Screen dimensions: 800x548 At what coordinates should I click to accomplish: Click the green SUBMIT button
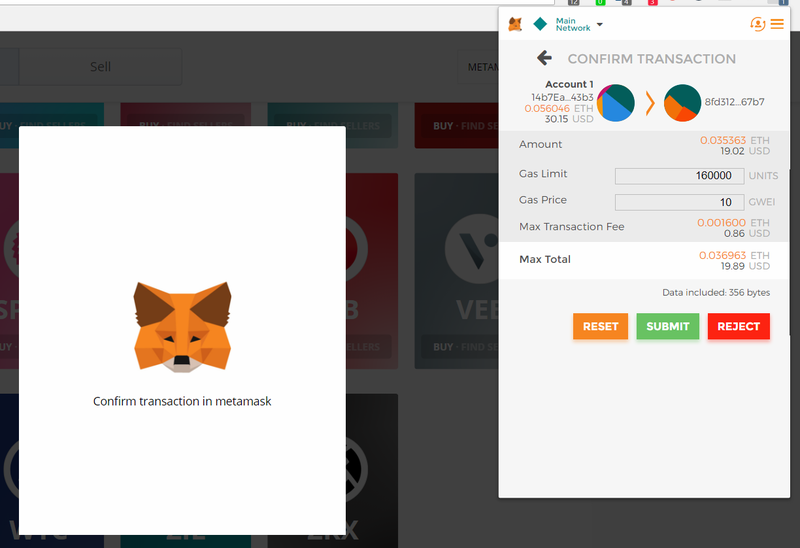[x=667, y=327]
